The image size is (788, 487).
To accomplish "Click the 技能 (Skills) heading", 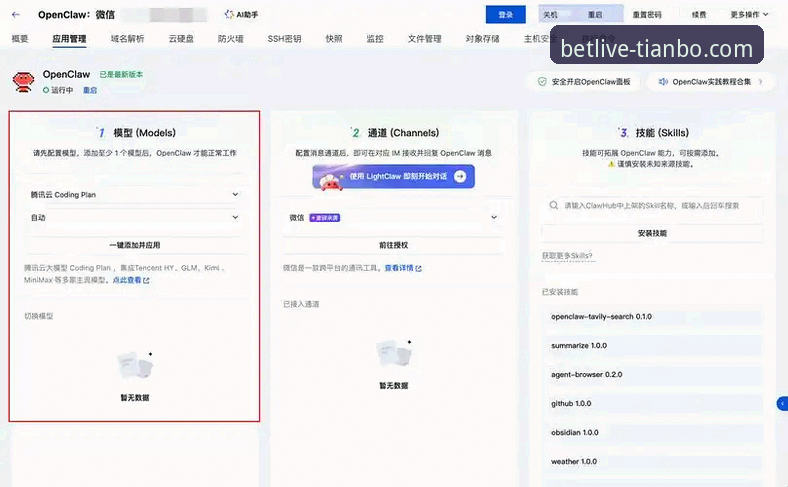I will click(x=662, y=133).
